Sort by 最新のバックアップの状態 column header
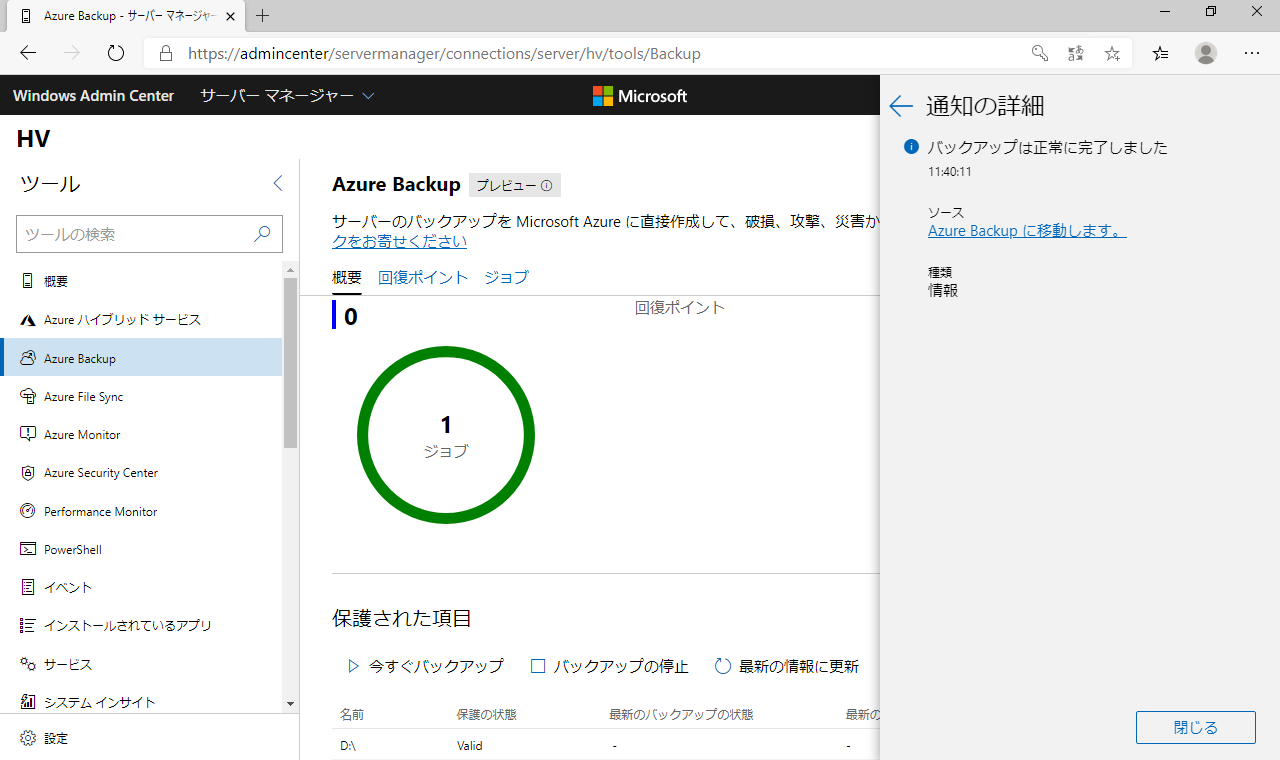The width and height of the screenshot is (1280, 760). 681,715
